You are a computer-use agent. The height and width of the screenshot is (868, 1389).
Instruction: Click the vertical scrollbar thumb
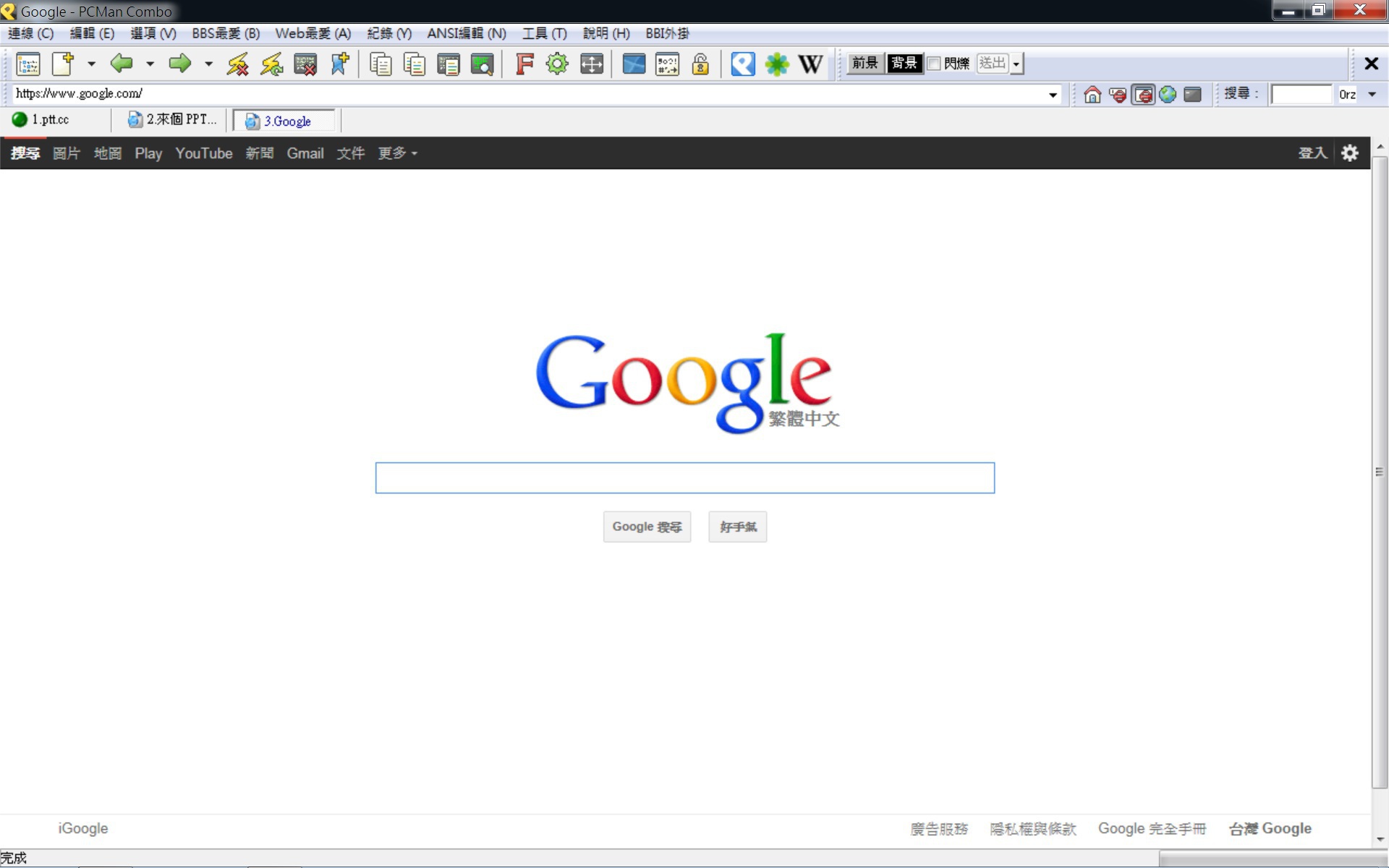point(1380,472)
